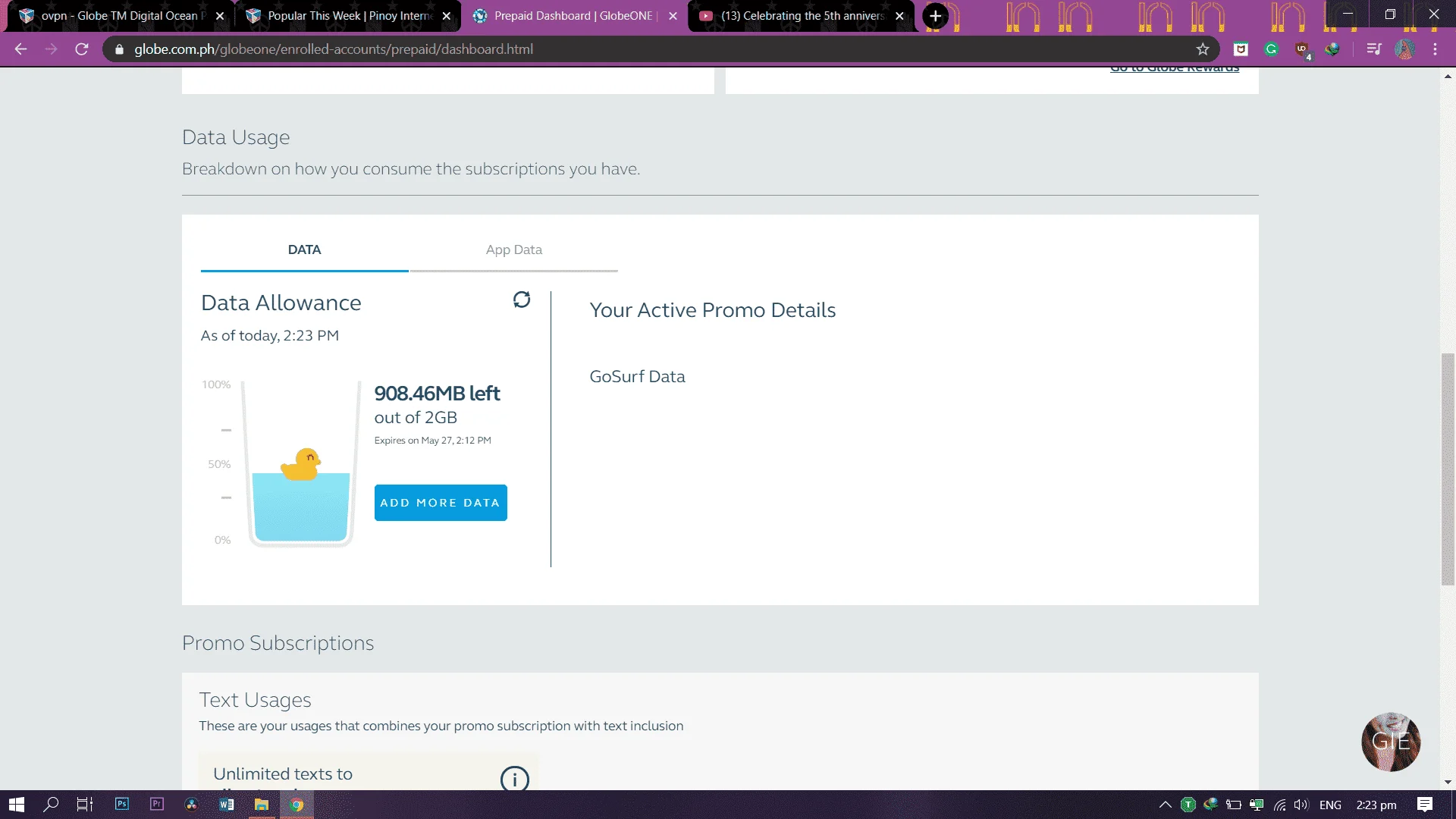Click the ENG language indicator

(1330, 805)
